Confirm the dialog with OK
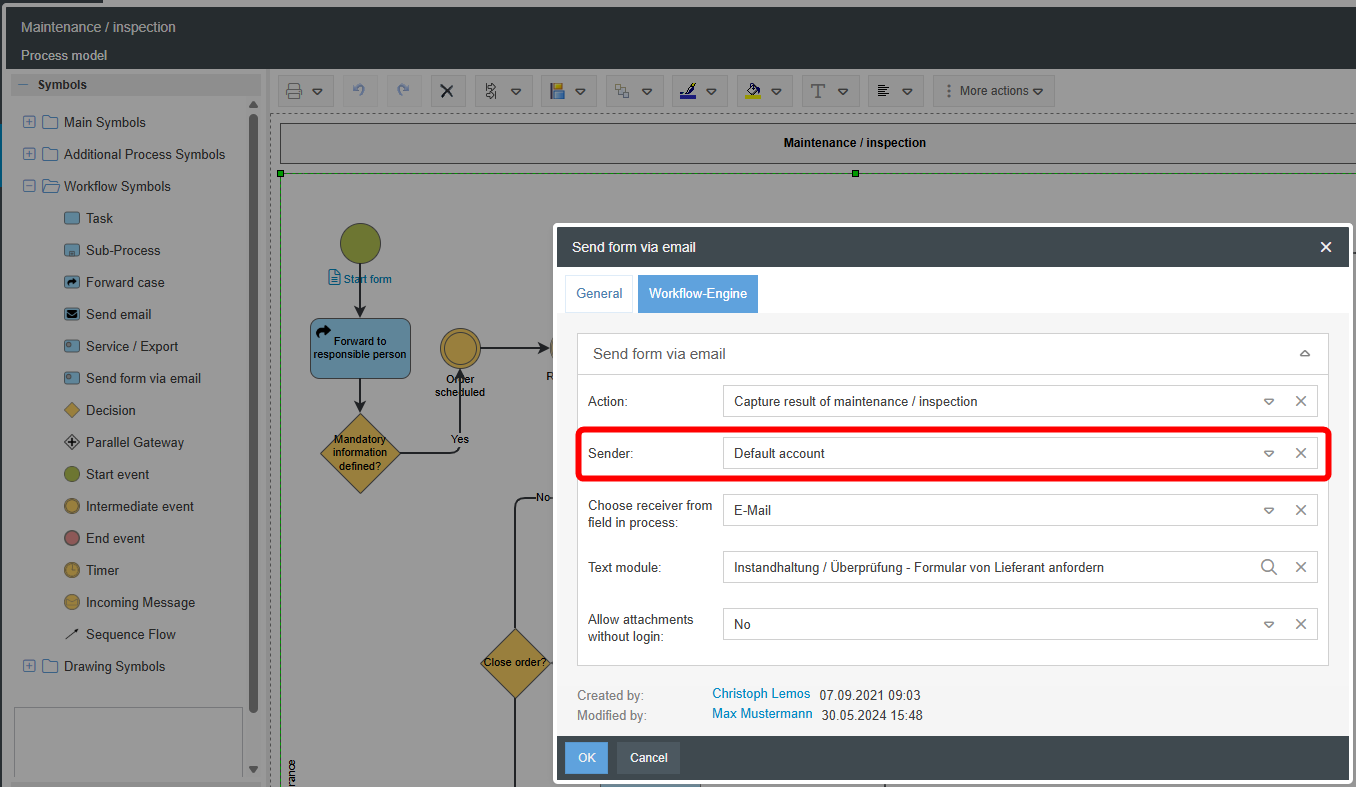This screenshot has width=1356, height=787. 587,758
